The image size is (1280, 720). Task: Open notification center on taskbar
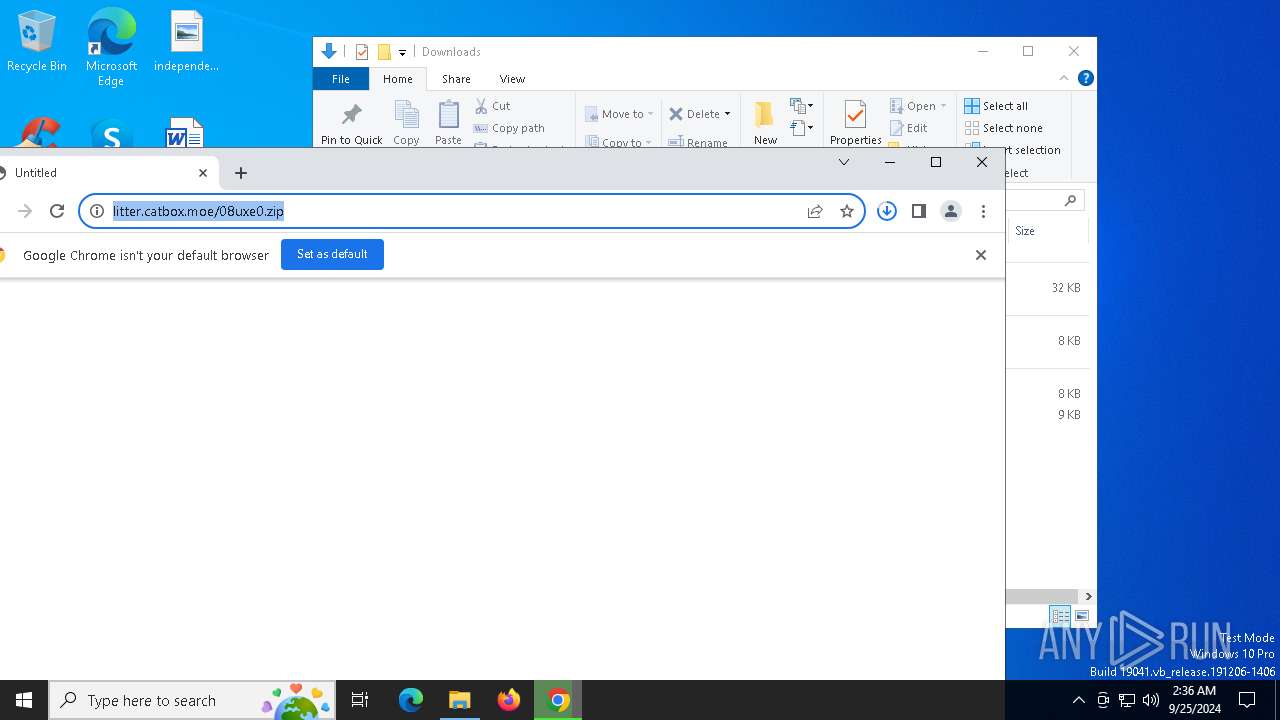1247,700
